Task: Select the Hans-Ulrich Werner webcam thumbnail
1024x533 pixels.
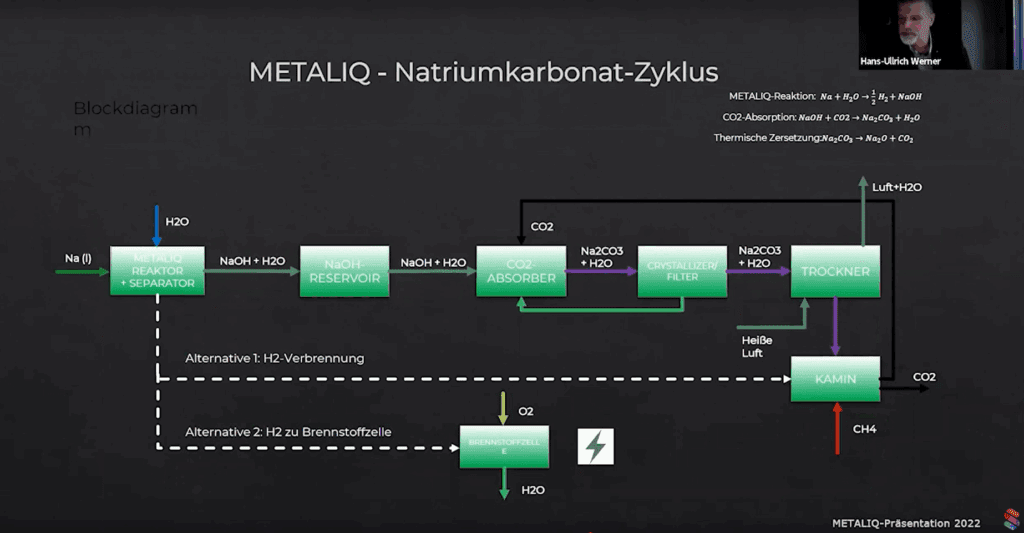Action: tap(914, 35)
